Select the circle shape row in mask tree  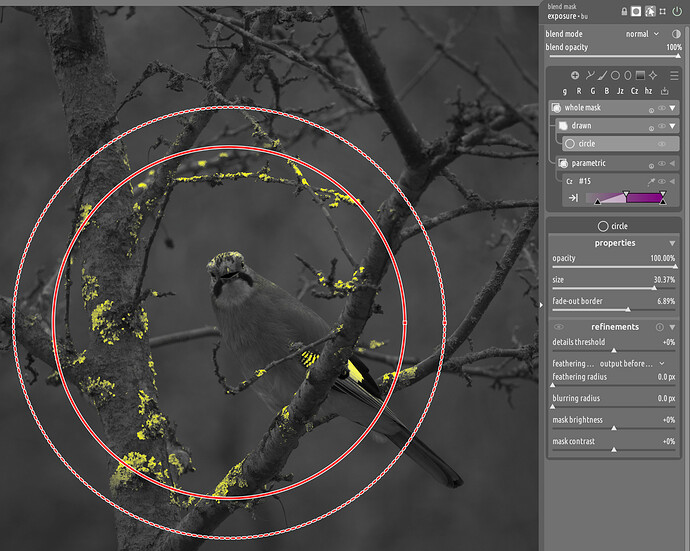[621, 143]
